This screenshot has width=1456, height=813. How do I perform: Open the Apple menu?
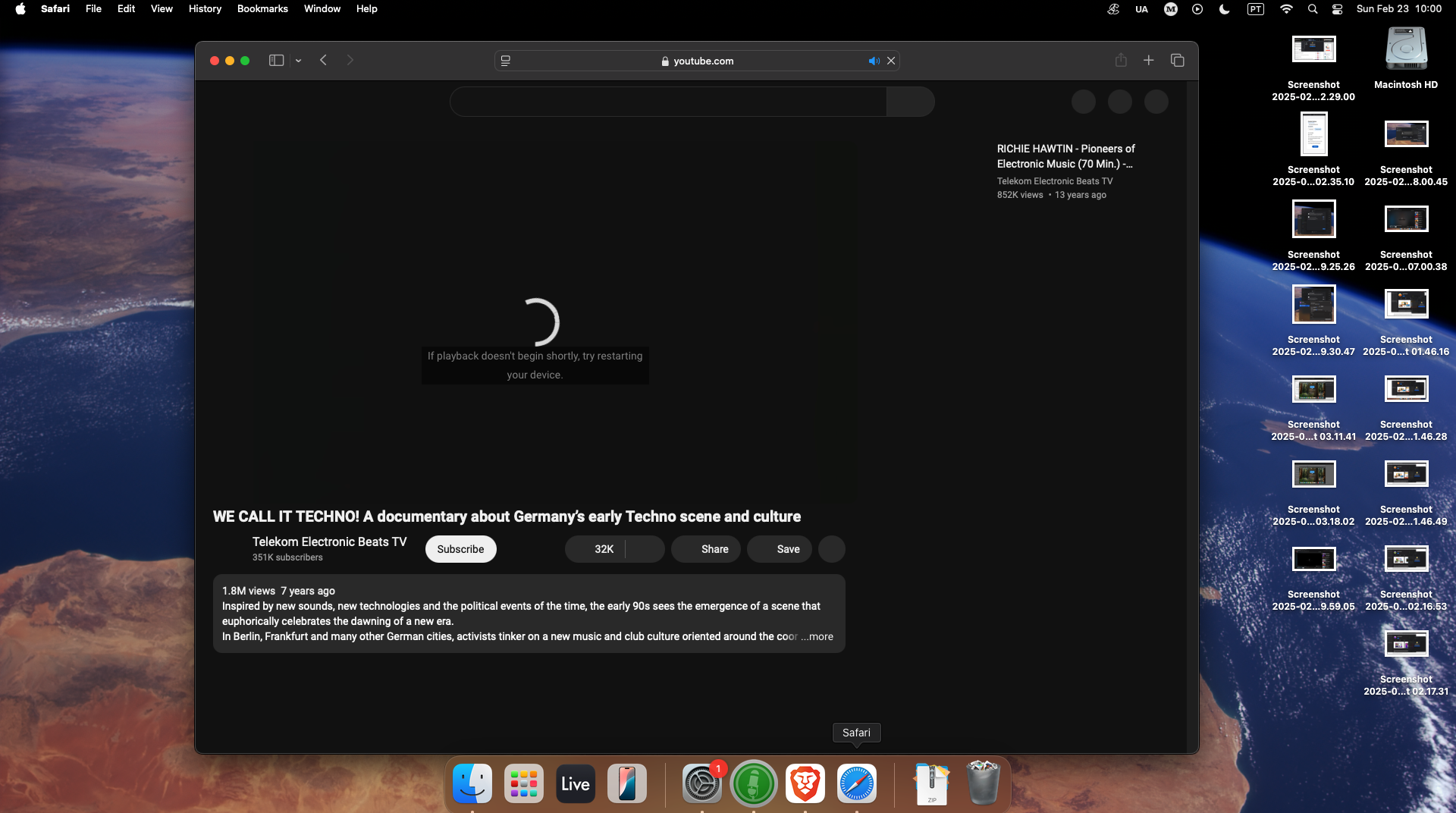[20, 8]
